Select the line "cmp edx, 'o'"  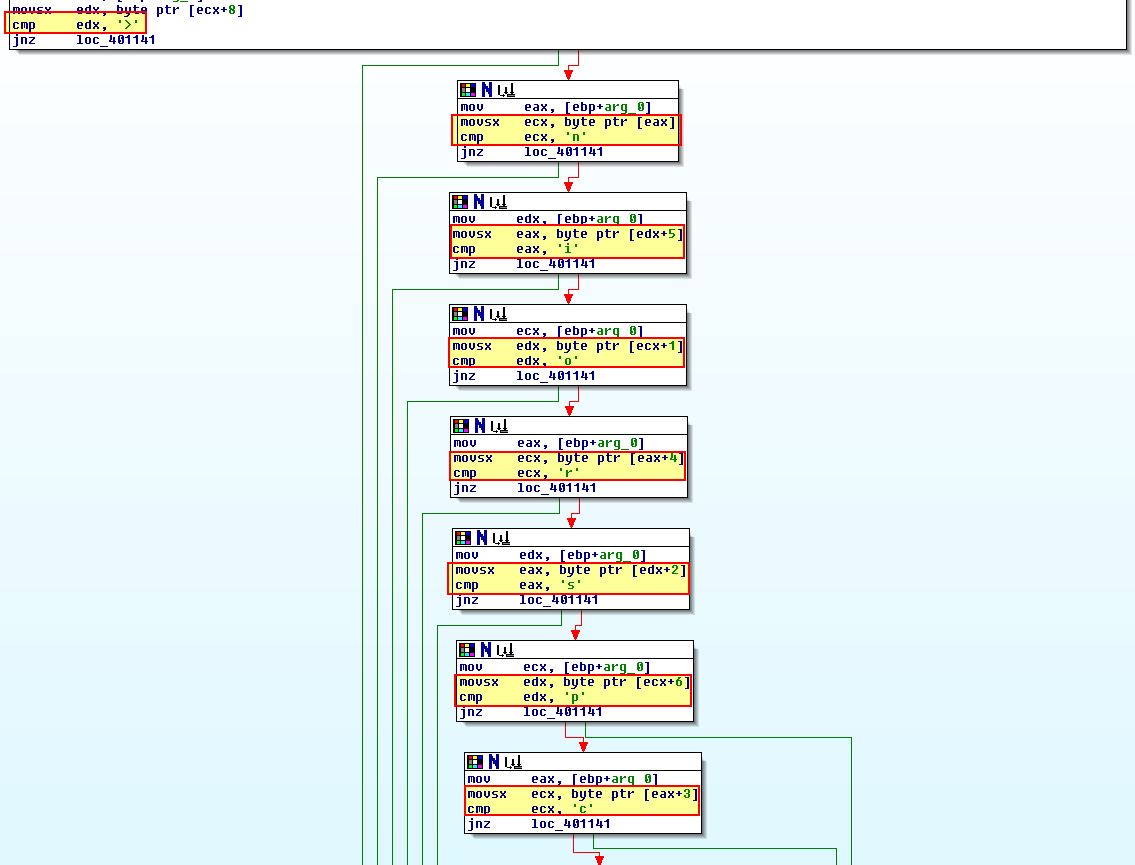516,362
